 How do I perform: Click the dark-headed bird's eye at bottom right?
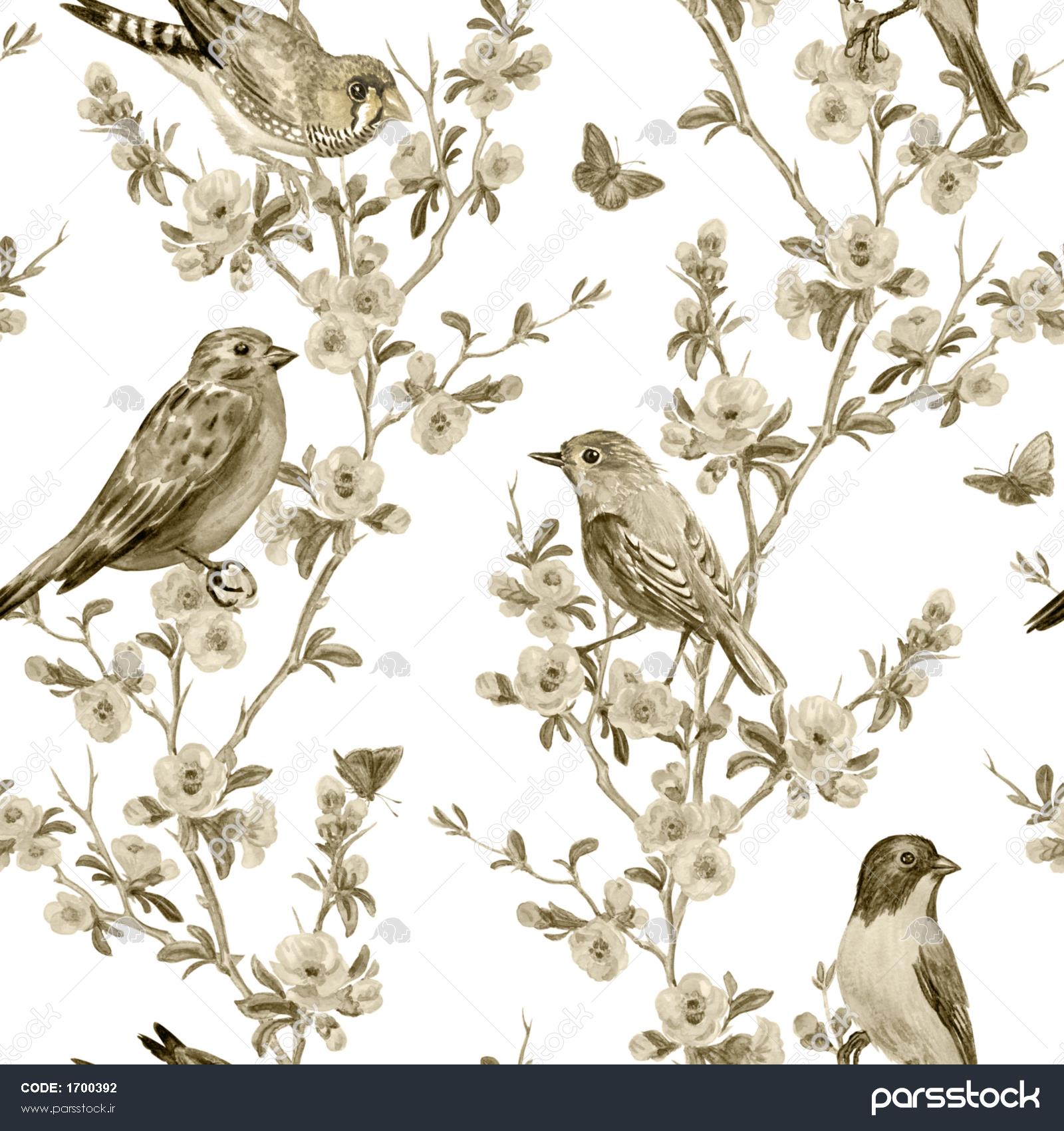pyautogui.click(x=908, y=859)
